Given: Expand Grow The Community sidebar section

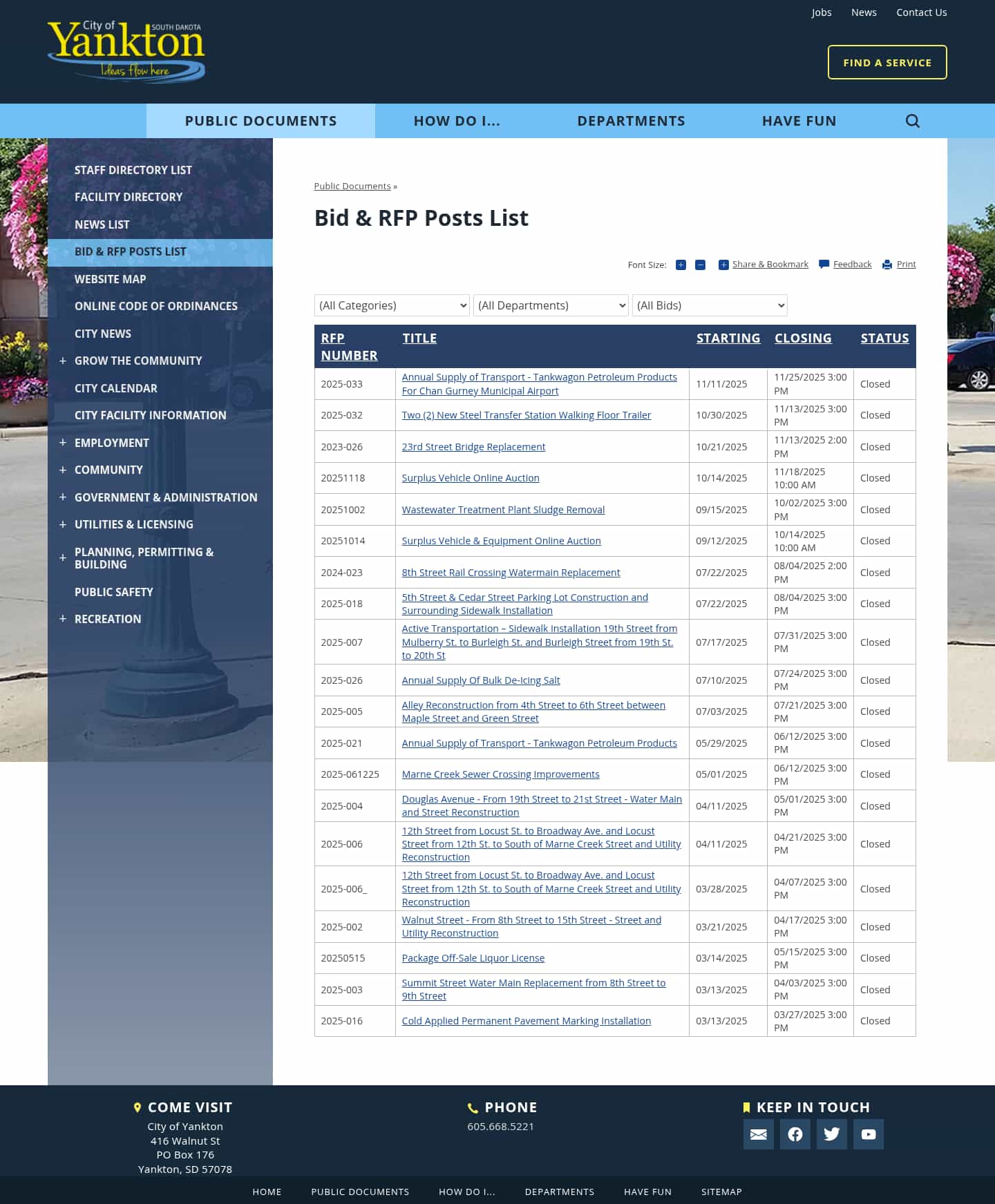Looking at the screenshot, I should pos(63,361).
